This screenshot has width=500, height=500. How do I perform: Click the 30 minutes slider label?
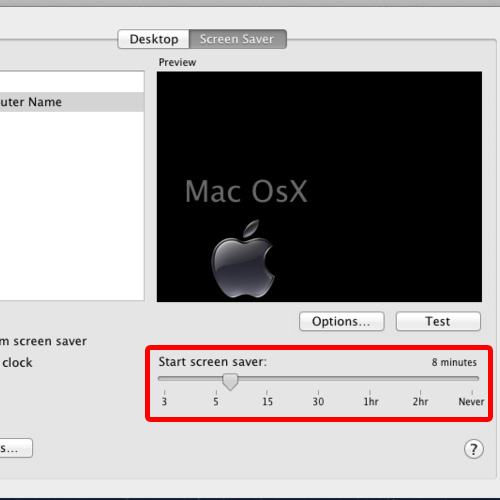click(x=318, y=402)
